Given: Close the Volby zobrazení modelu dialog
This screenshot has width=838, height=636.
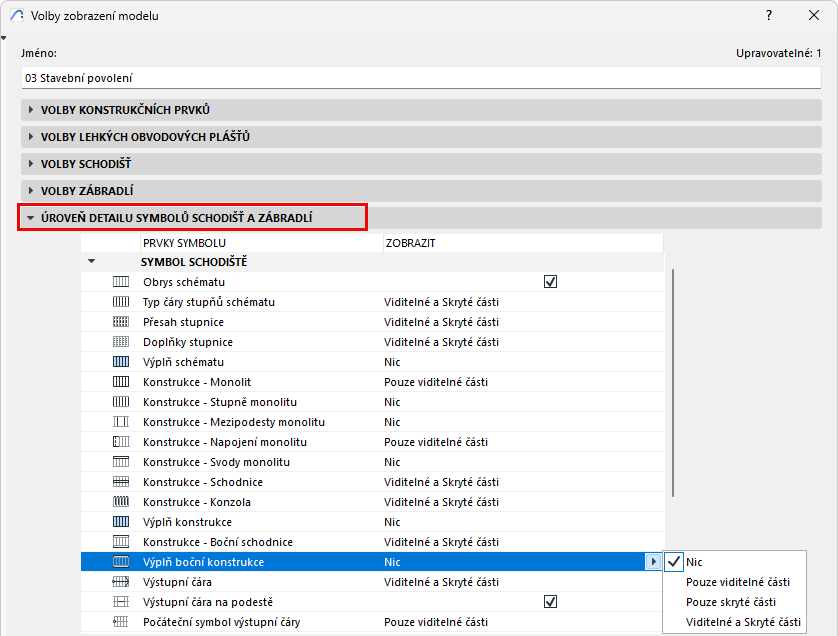Looking at the screenshot, I should click(813, 15).
